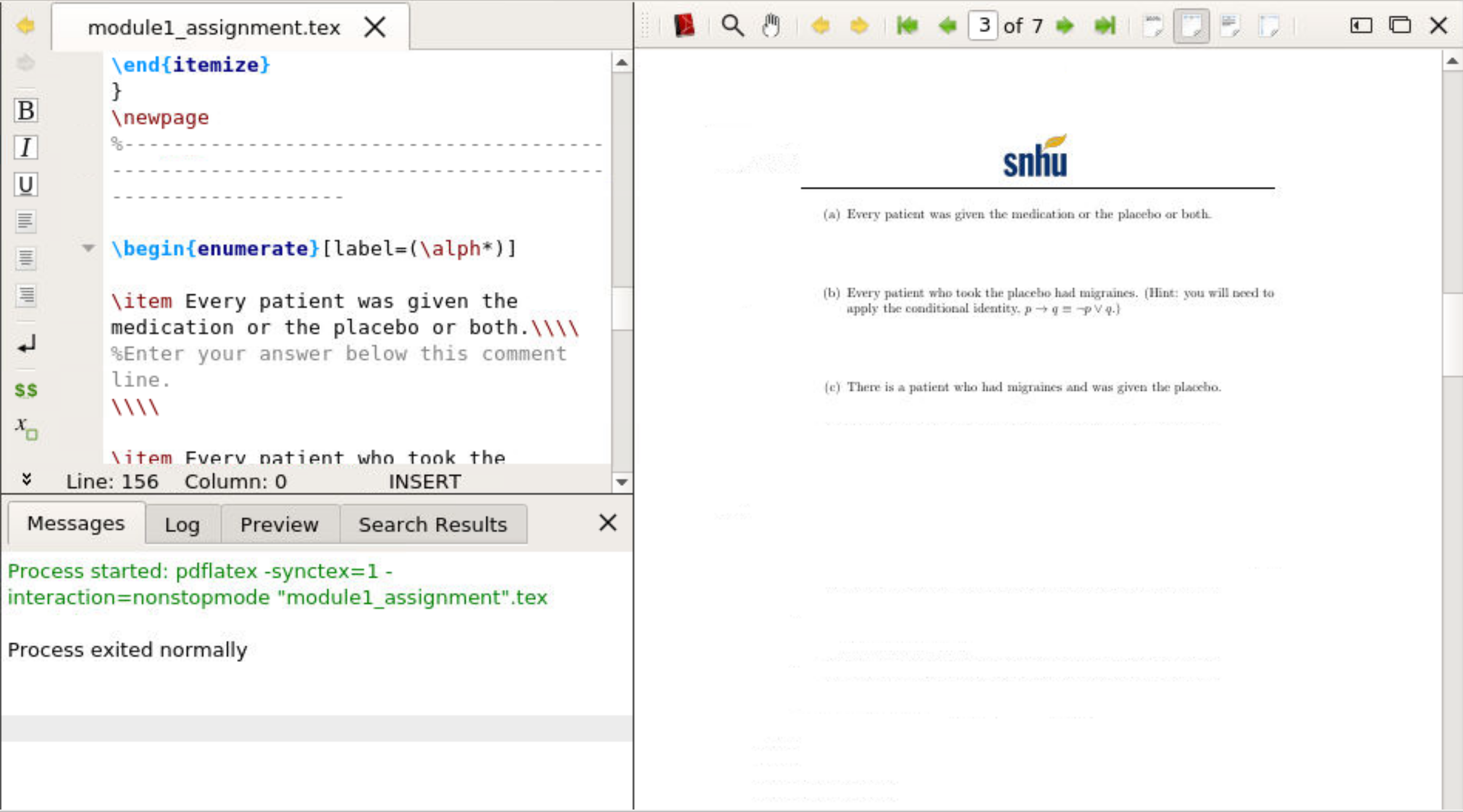1463x812 pixels.
Task: Click the italic I formatting icon
Action: (25, 148)
